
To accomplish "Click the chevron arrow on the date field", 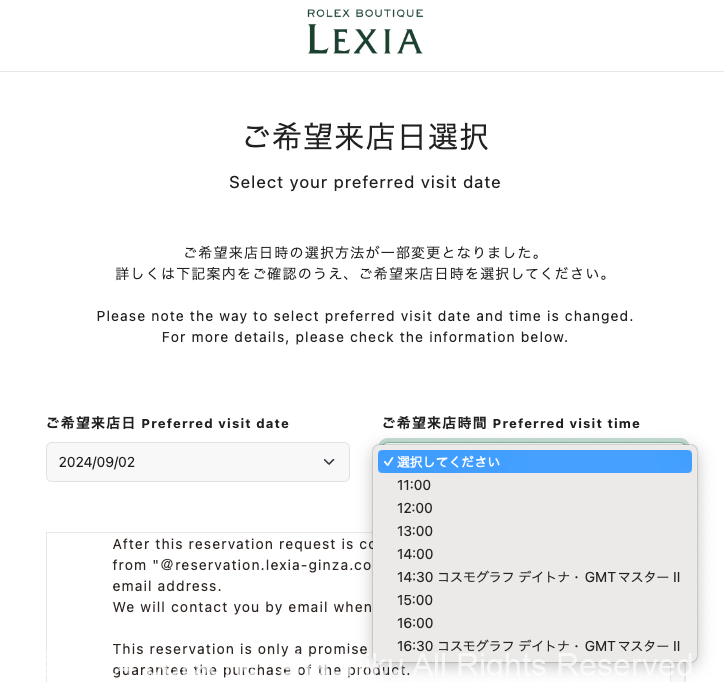I will (x=329, y=462).
